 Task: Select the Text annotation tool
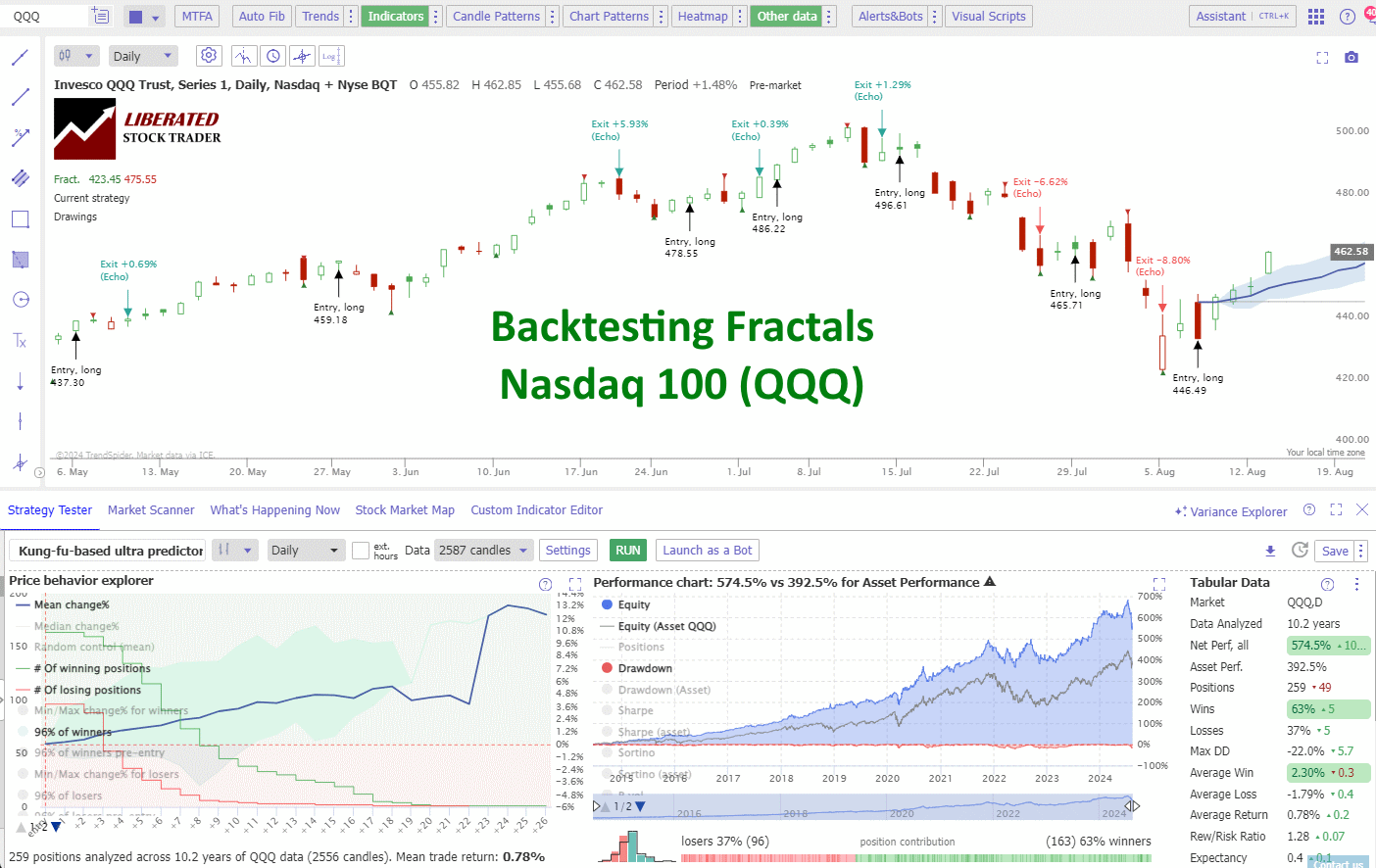pos(20,340)
